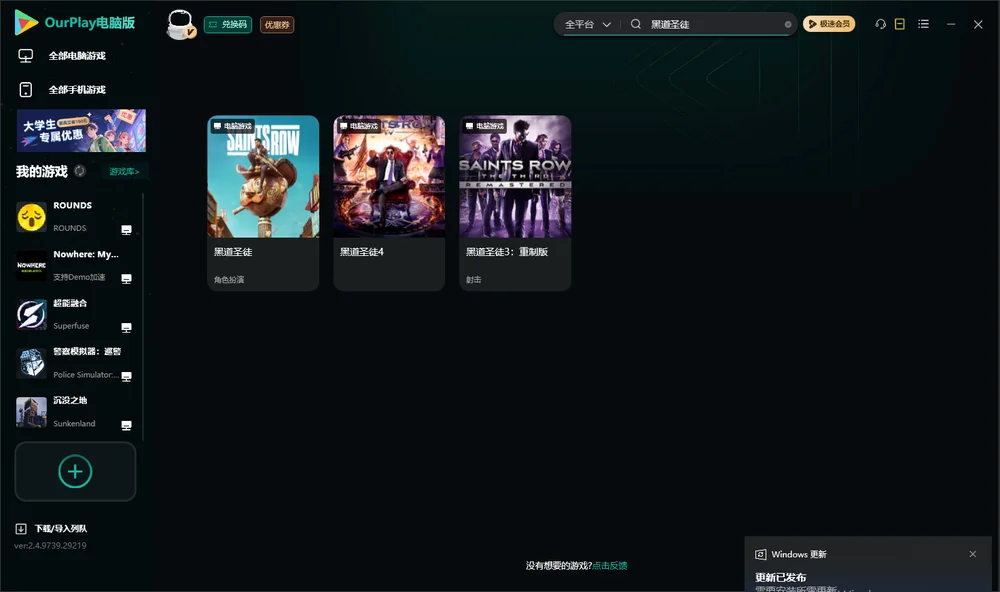Click the 角色扮演 genre label
Image resolution: width=1000 pixels, height=592 pixels.
[229, 279]
